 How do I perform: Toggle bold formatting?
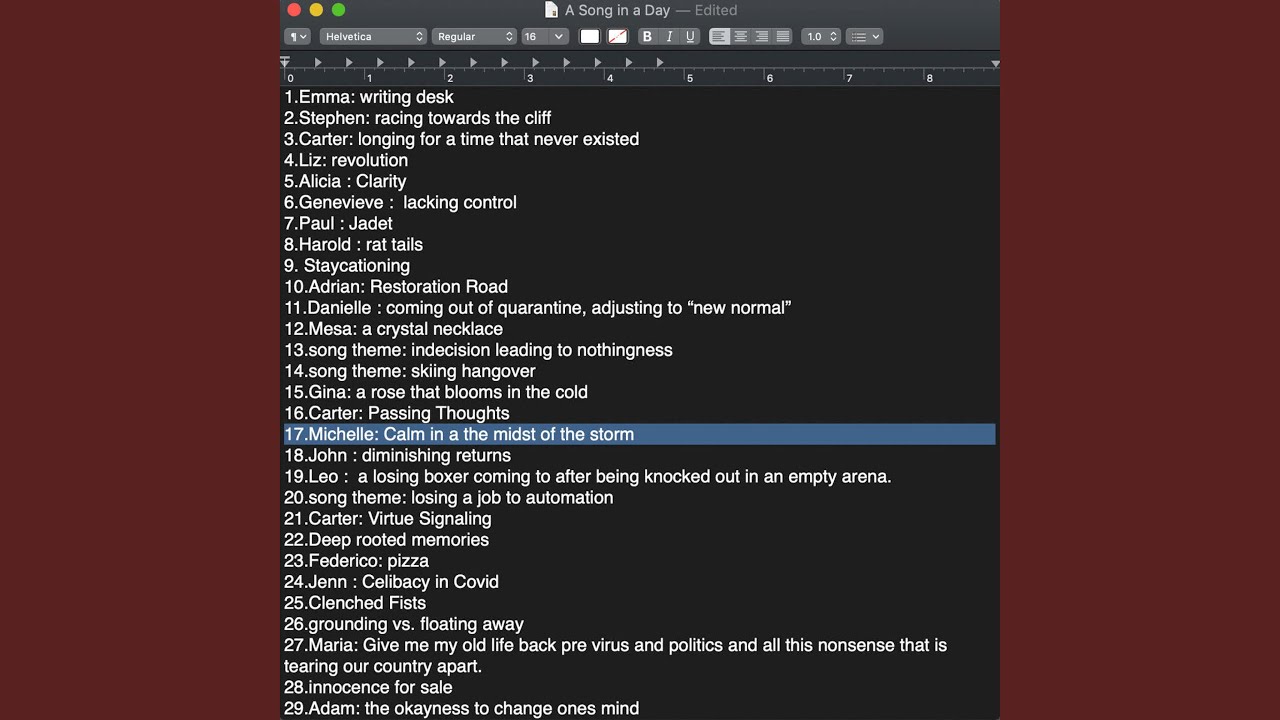(647, 36)
